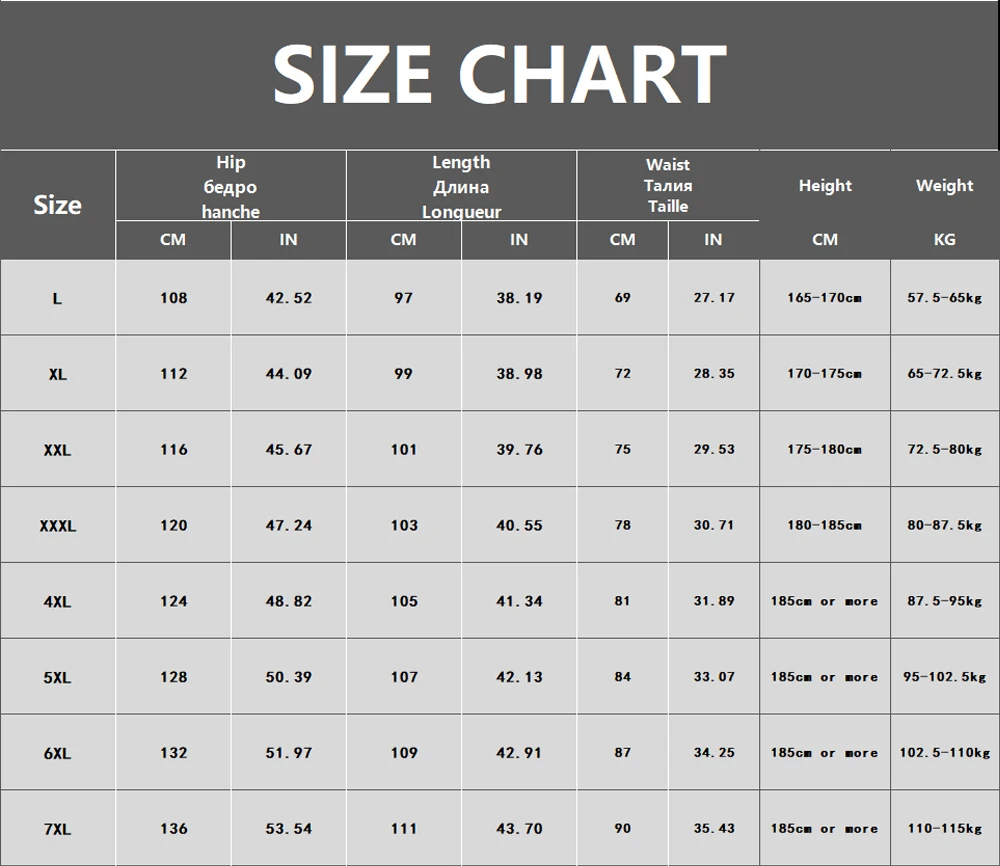Click the 7XL size row label

click(57, 829)
